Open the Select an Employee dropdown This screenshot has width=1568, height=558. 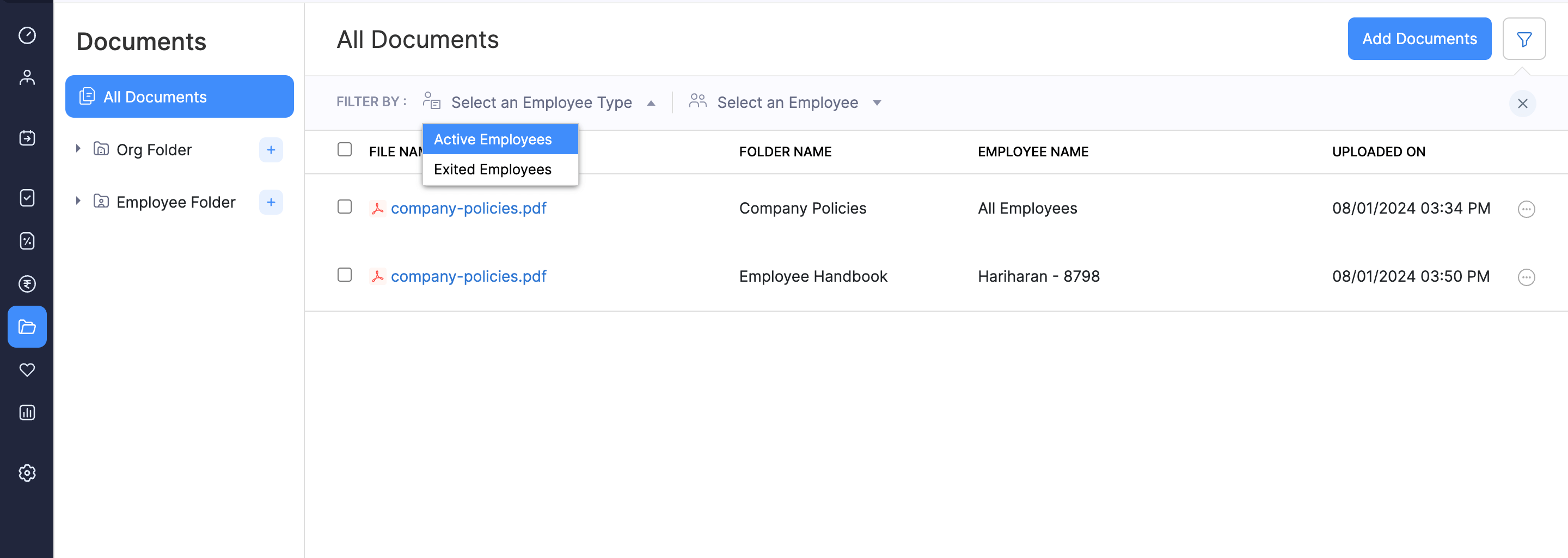click(x=786, y=102)
